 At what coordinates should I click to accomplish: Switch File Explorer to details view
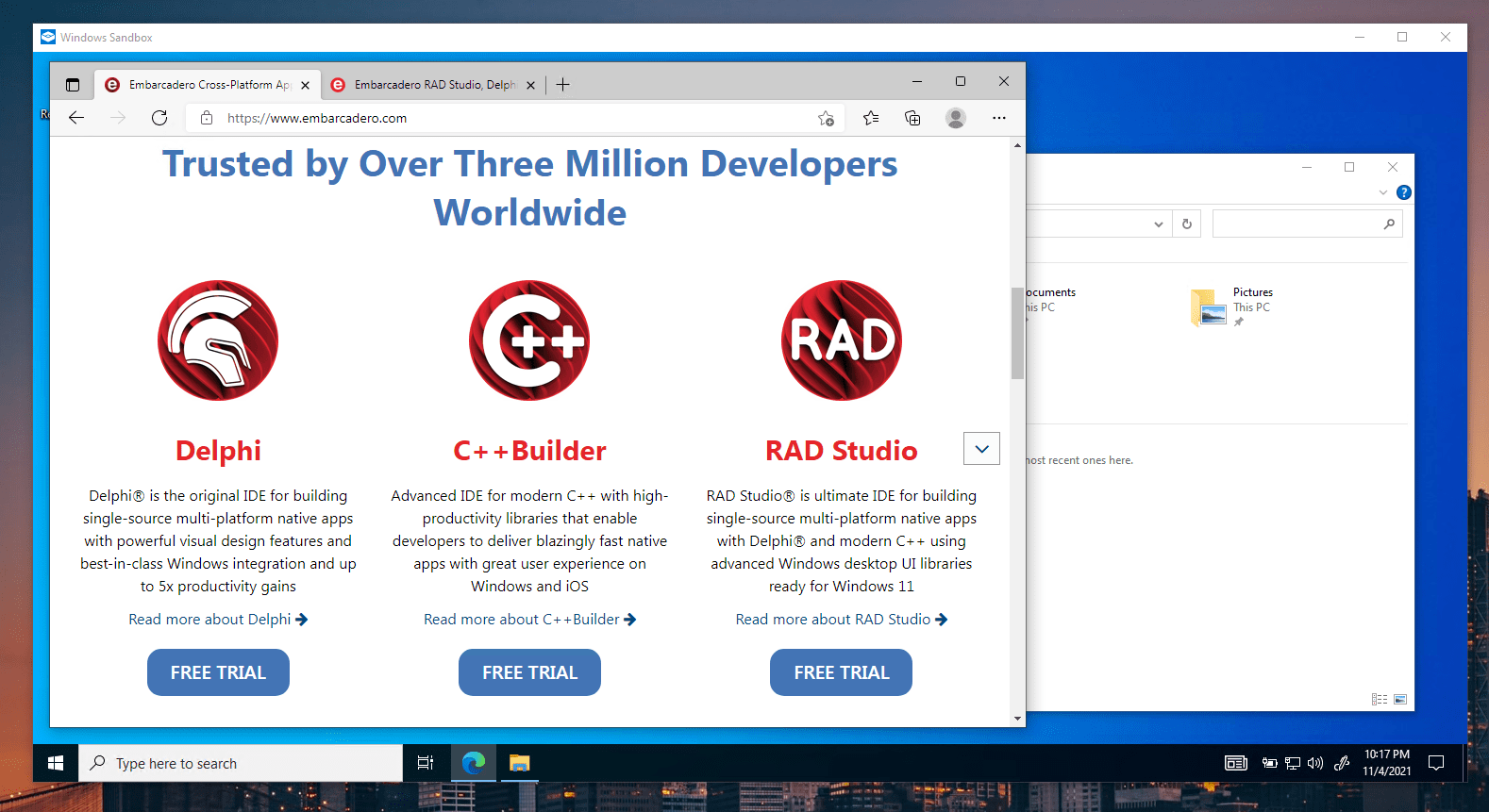(x=1380, y=700)
